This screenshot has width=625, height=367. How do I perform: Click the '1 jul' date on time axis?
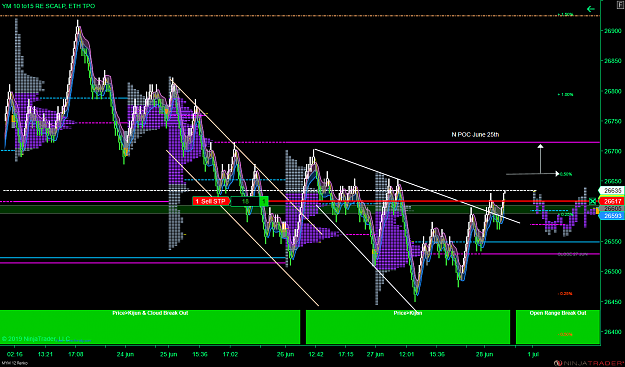click(533, 354)
